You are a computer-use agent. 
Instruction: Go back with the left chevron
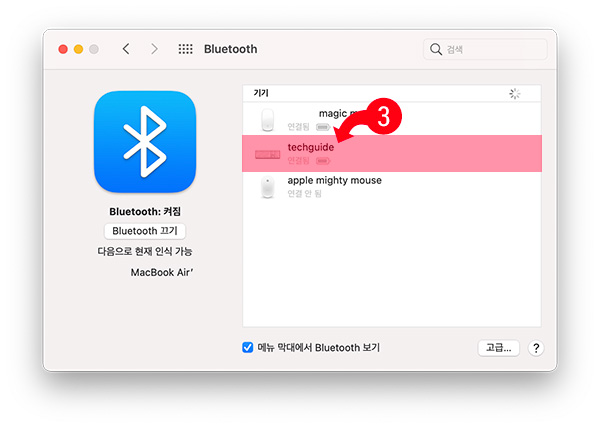click(126, 49)
